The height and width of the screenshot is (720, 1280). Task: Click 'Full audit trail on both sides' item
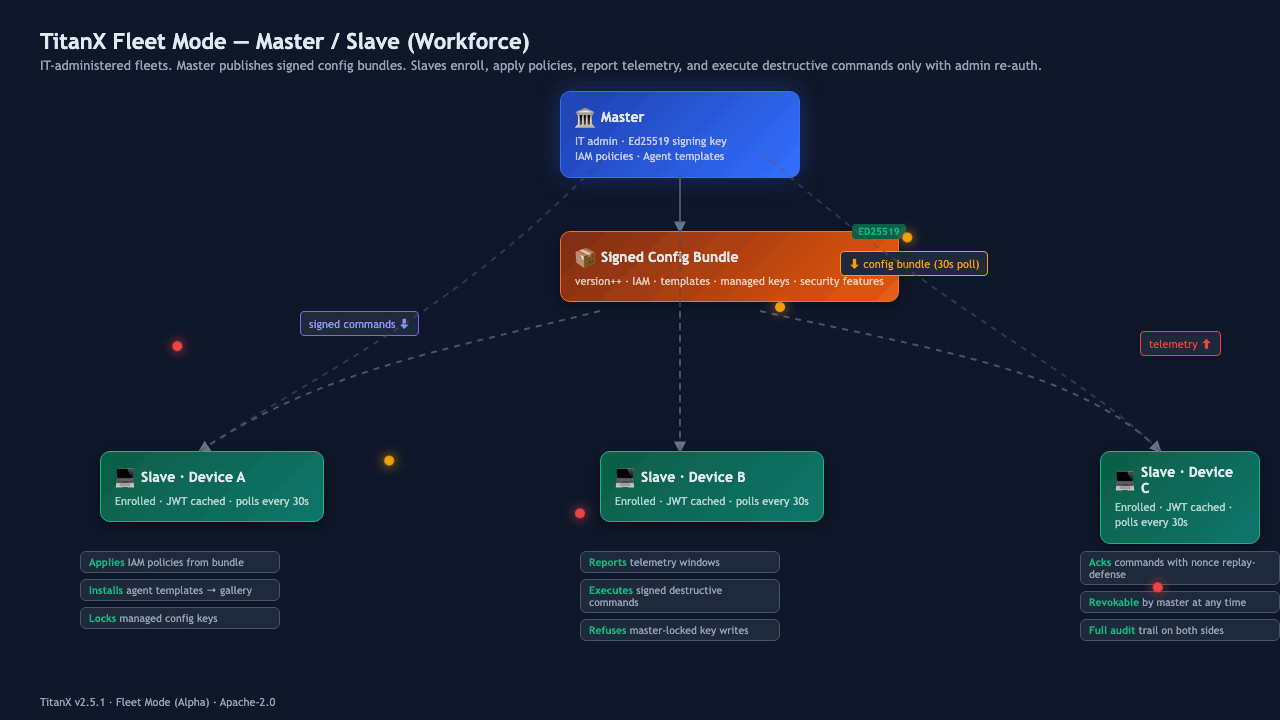(1180, 630)
